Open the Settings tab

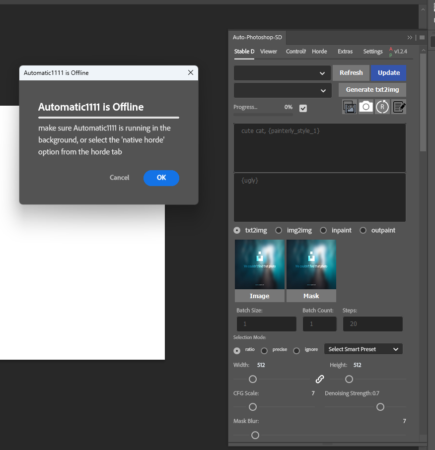pos(373,52)
